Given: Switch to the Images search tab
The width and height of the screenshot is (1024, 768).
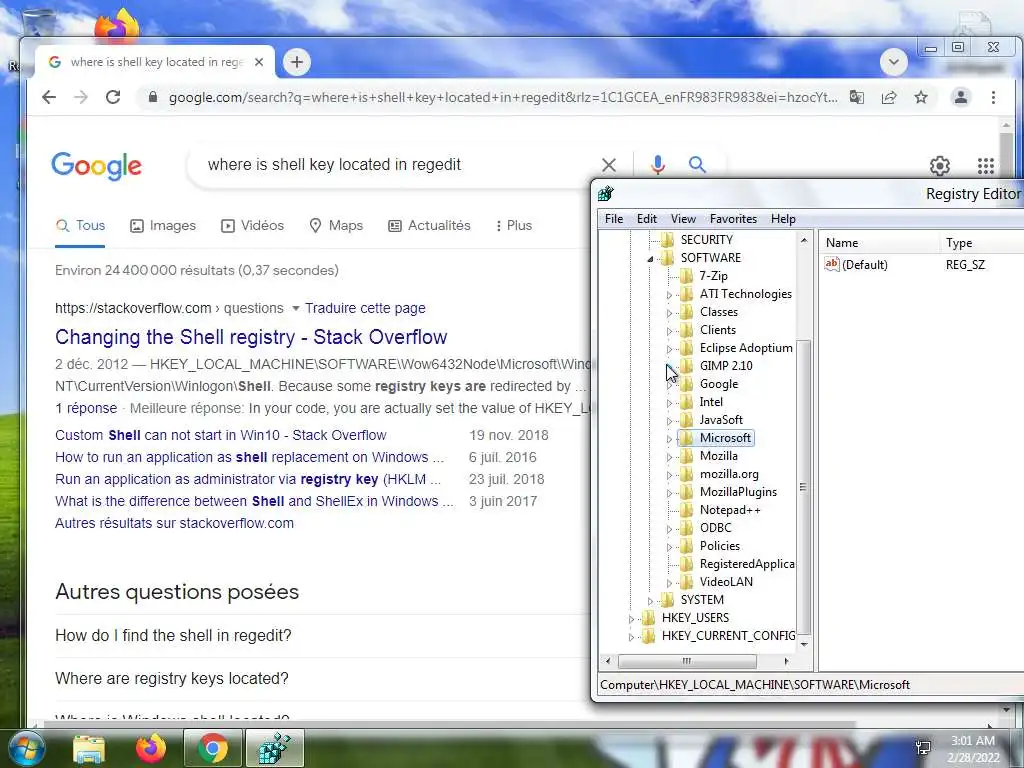Looking at the screenshot, I should coord(163,225).
